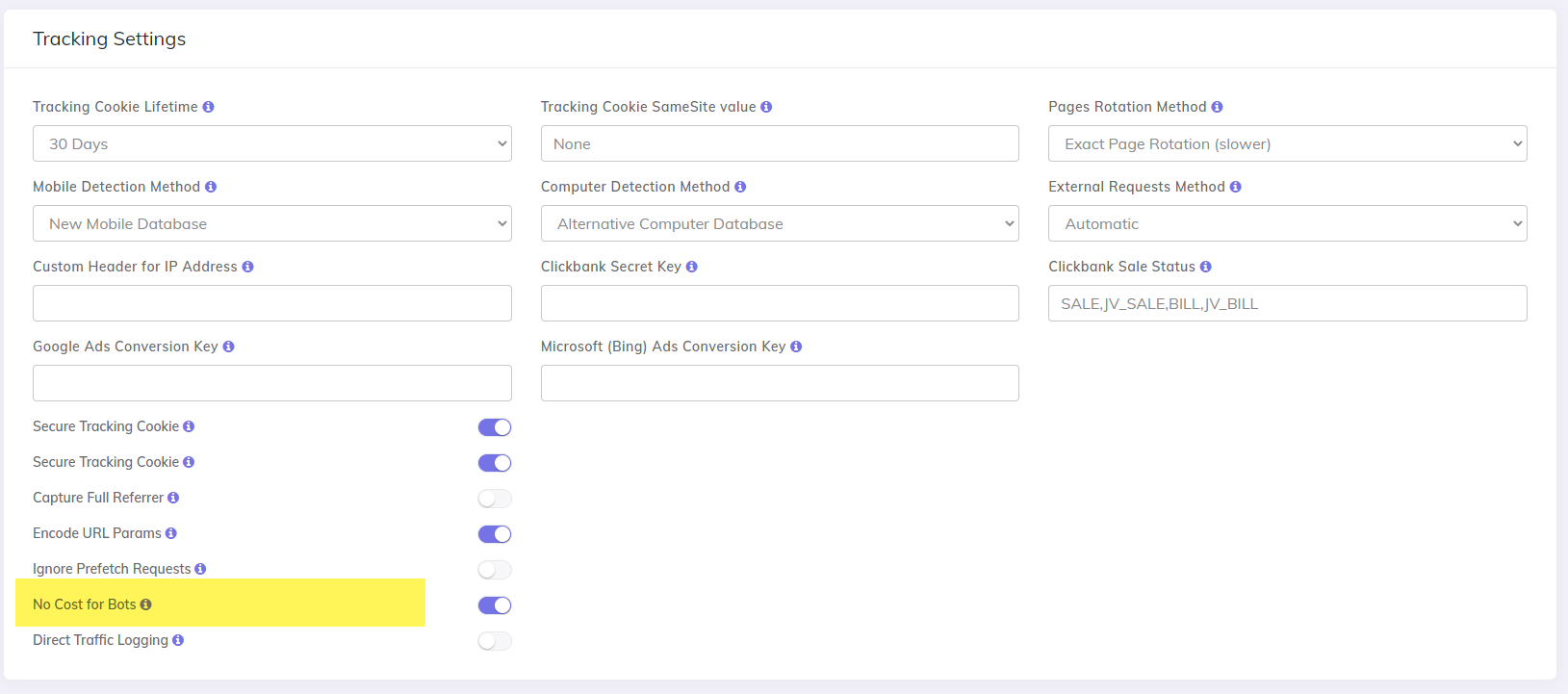Click info icon for Pages Rotation Method
1568x694 pixels.
(1217, 107)
